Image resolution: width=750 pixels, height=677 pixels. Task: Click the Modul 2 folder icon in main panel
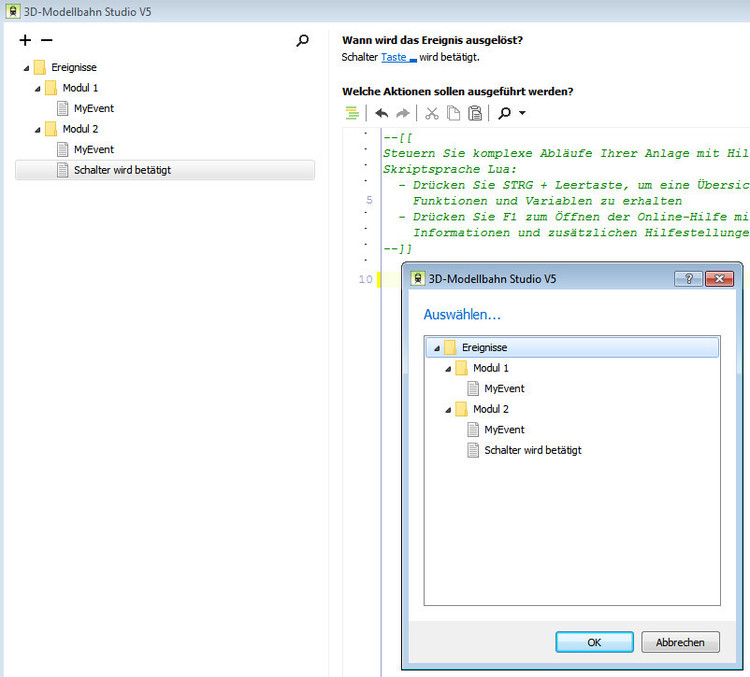click(x=51, y=129)
